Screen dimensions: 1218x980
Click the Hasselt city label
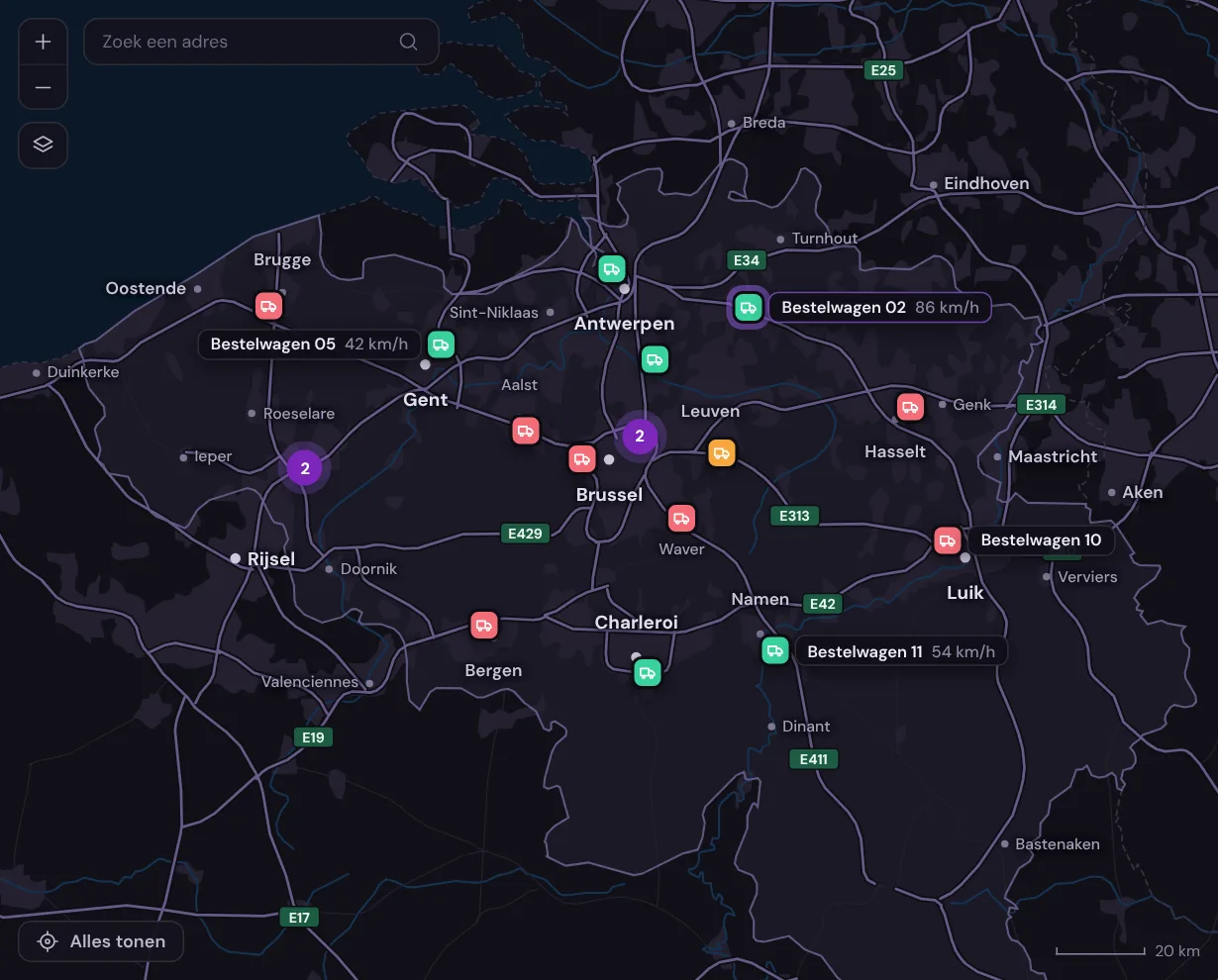tap(895, 451)
